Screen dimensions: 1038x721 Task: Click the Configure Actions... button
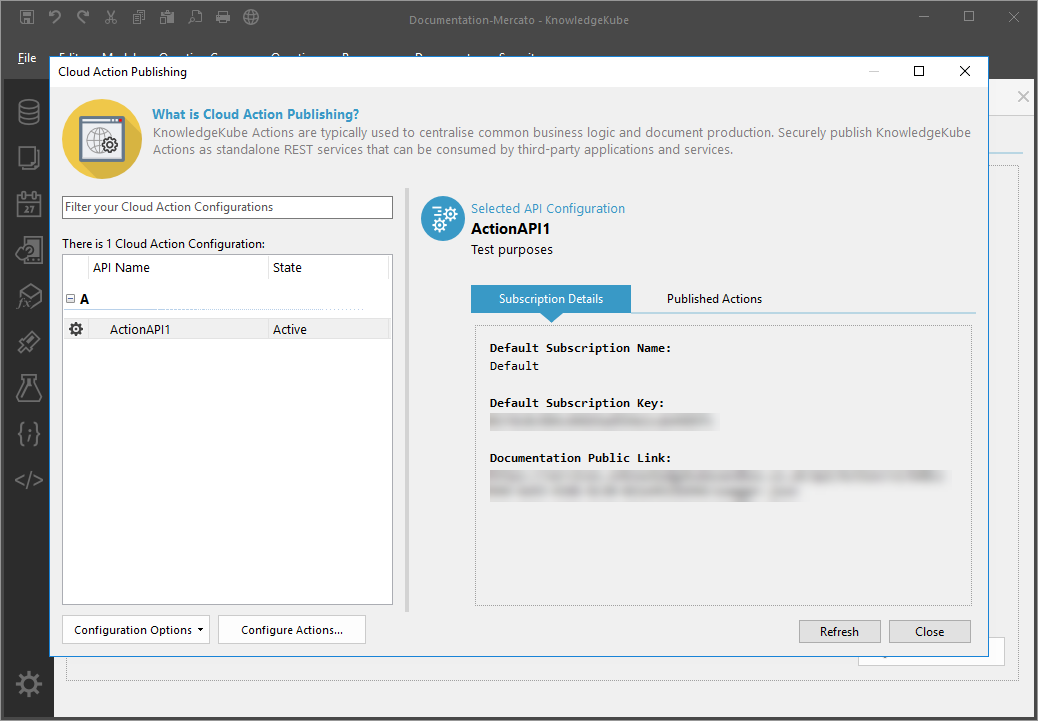coord(292,630)
